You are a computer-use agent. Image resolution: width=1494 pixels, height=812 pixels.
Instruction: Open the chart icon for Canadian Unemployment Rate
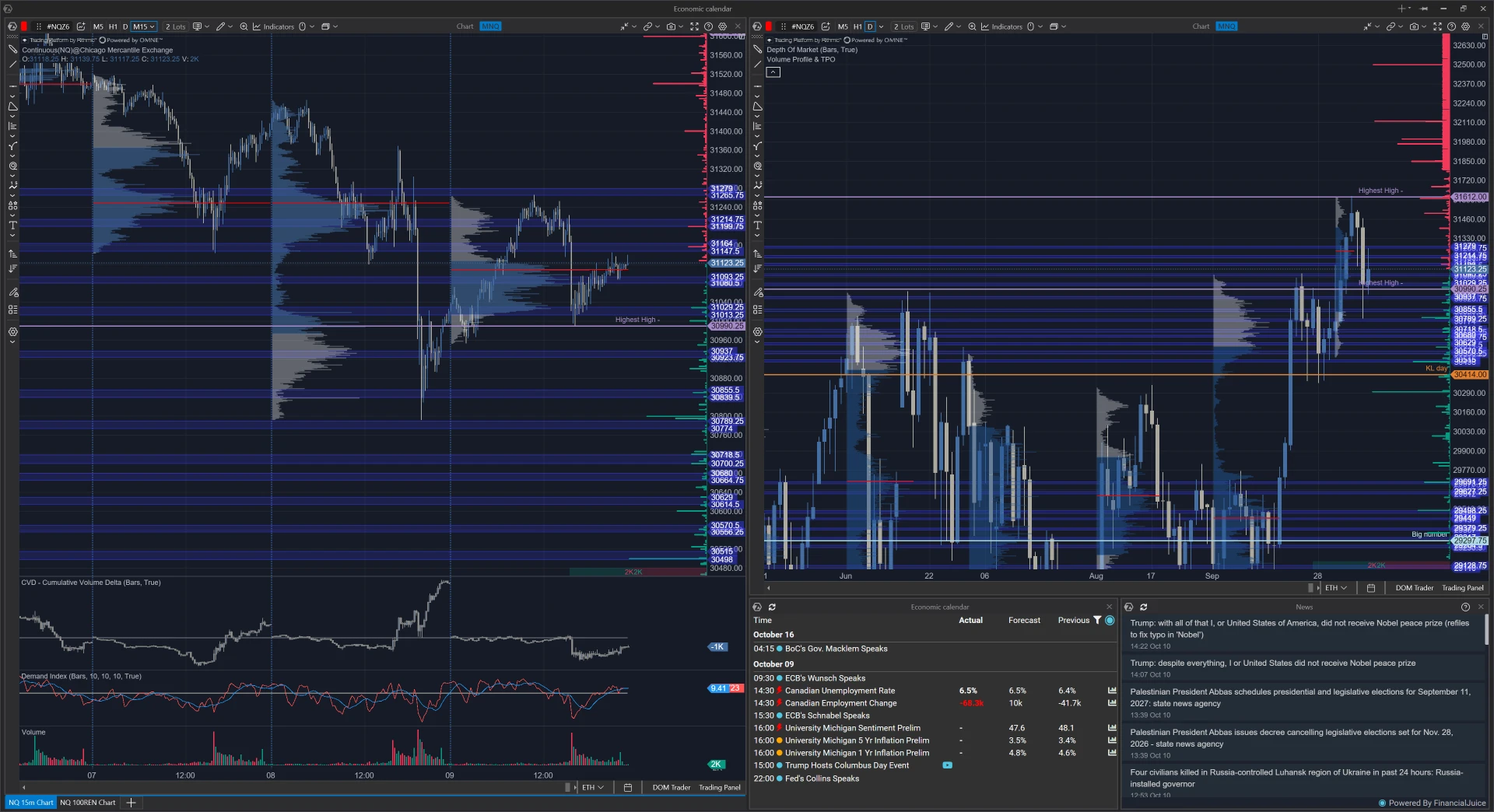coord(1112,691)
